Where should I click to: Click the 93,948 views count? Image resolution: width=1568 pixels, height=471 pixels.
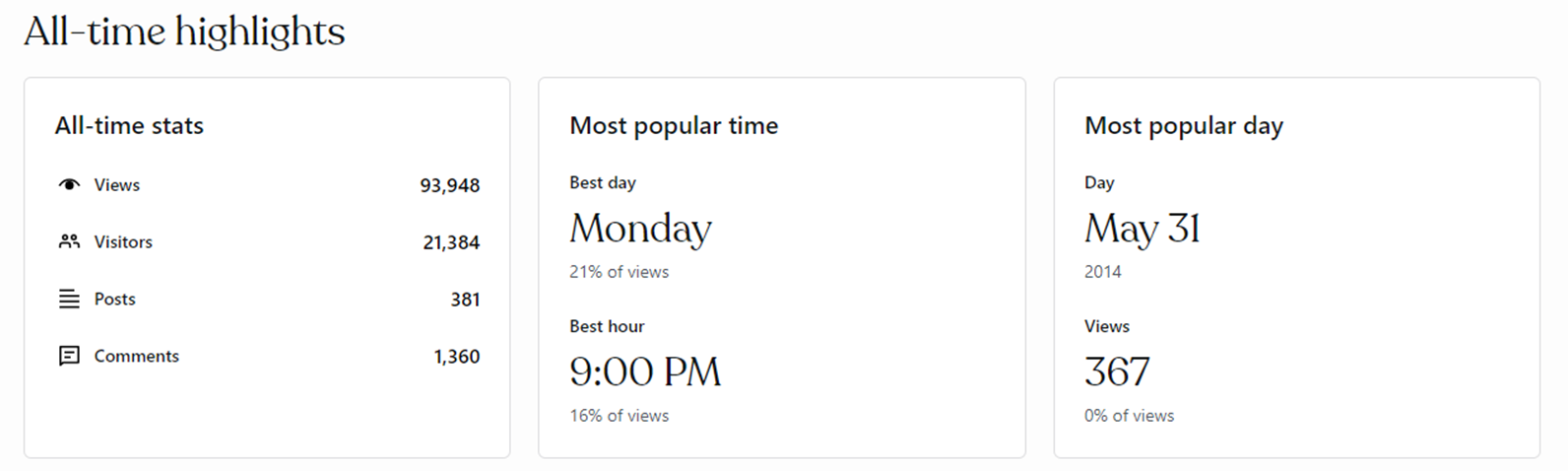click(x=449, y=185)
